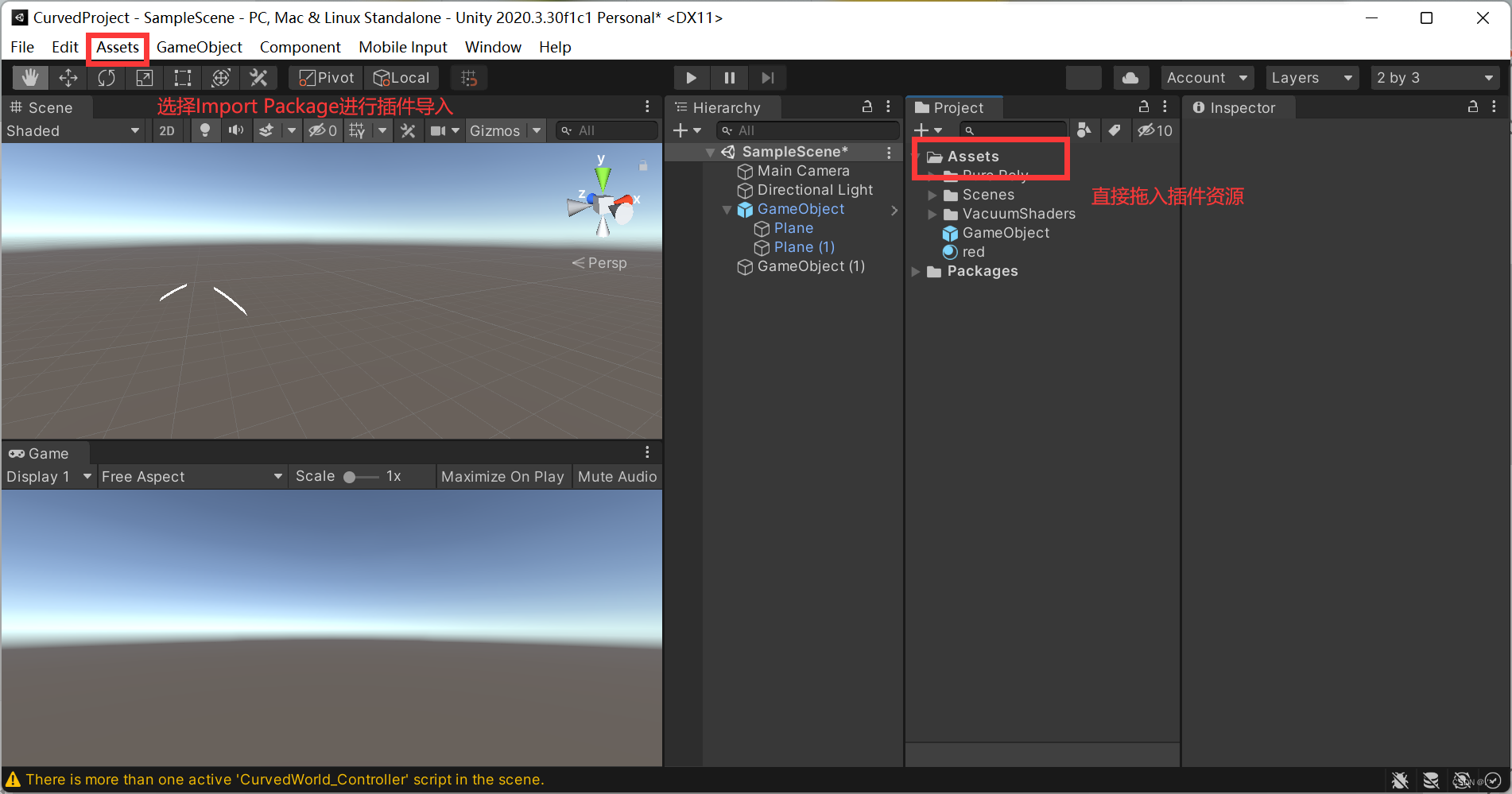Open the GameObject menu
Image resolution: width=1512 pixels, height=794 pixels.
tap(200, 48)
